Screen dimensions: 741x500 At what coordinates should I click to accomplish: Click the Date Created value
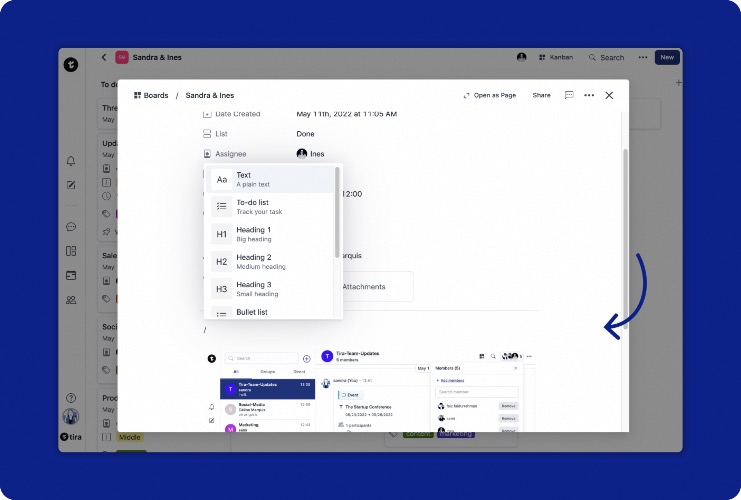(346, 114)
